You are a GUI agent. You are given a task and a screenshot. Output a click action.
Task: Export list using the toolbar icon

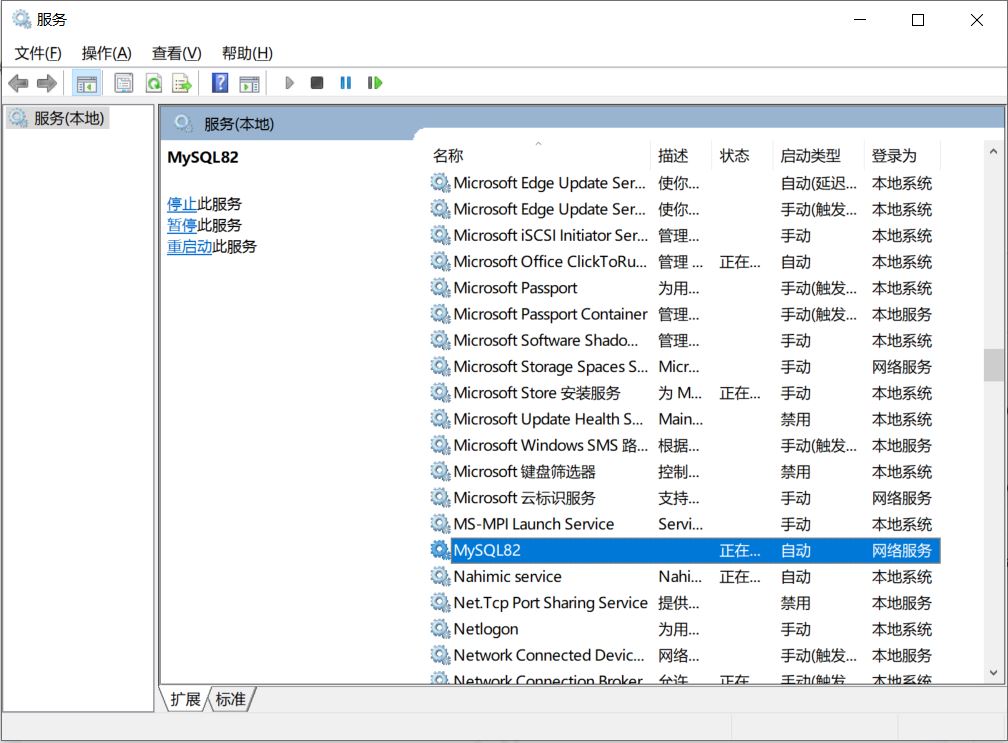(x=182, y=83)
